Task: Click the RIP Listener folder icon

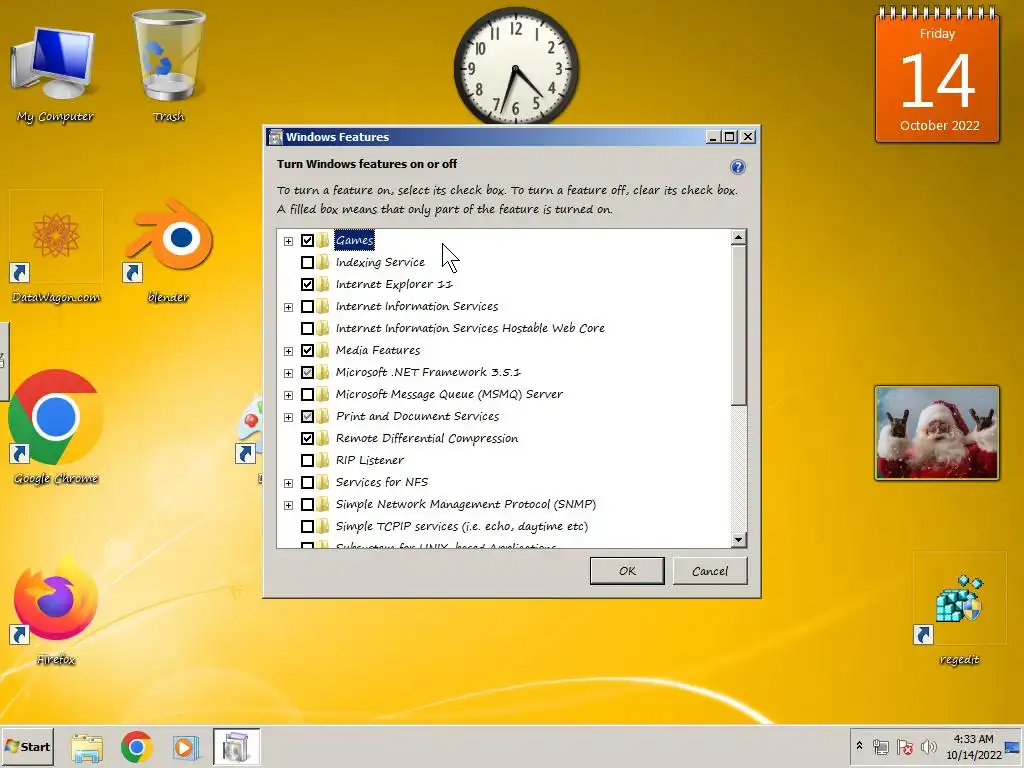Action: click(323, 460)
